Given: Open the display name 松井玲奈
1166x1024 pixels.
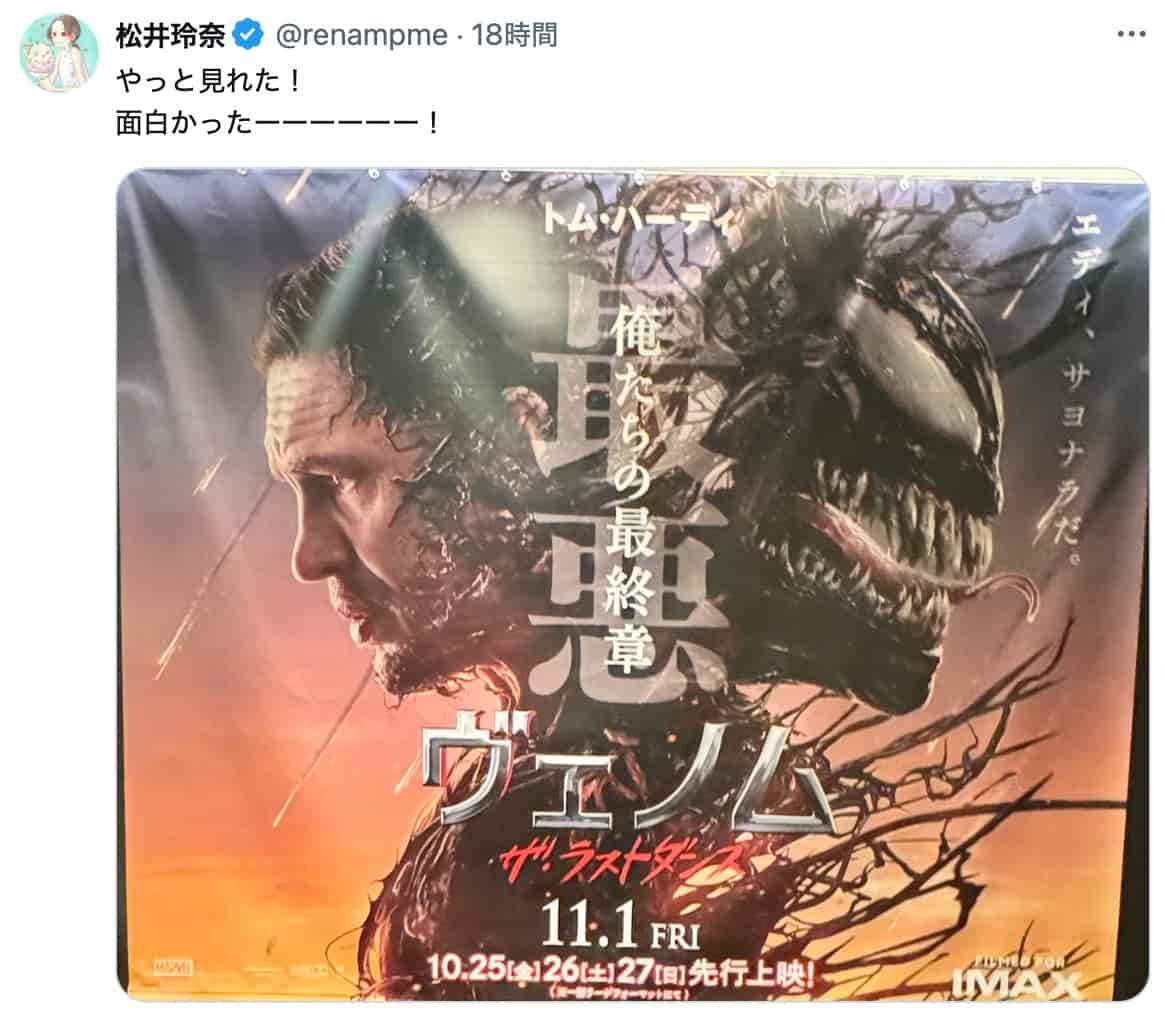Looking at the screenshot, I should click(x=171, y=36).
